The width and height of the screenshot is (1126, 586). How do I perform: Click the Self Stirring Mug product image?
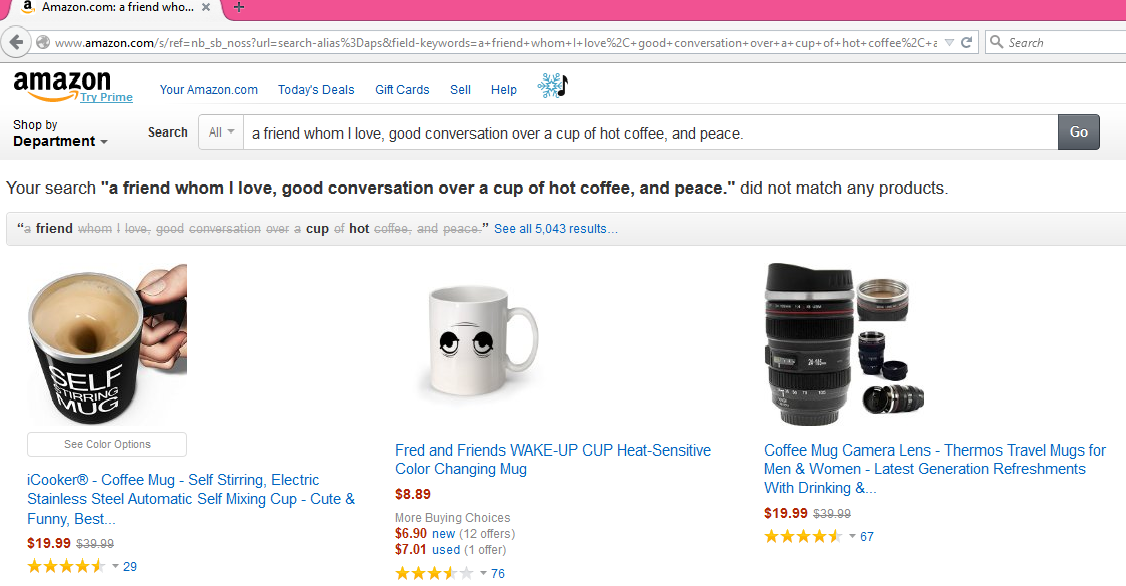[107, 345]
